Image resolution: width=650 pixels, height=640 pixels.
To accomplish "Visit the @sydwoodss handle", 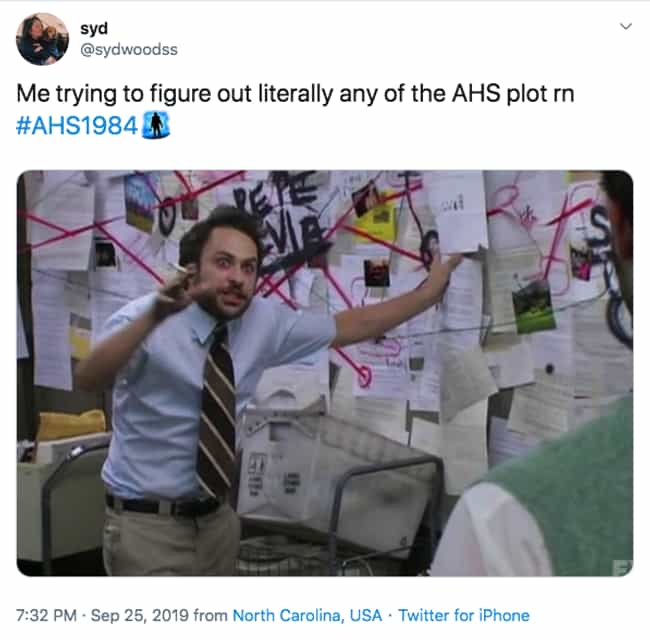I will [129, 50].
